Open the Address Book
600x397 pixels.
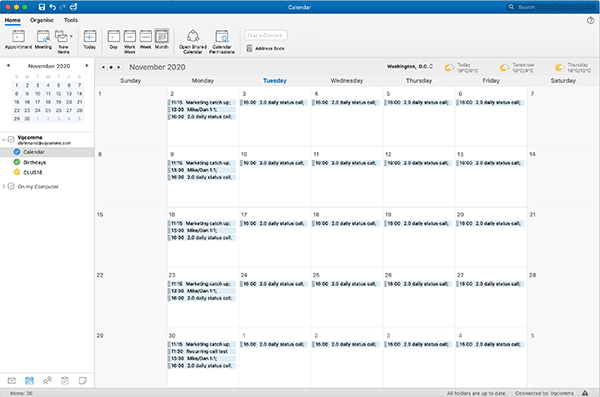click(x=265, y=49)
